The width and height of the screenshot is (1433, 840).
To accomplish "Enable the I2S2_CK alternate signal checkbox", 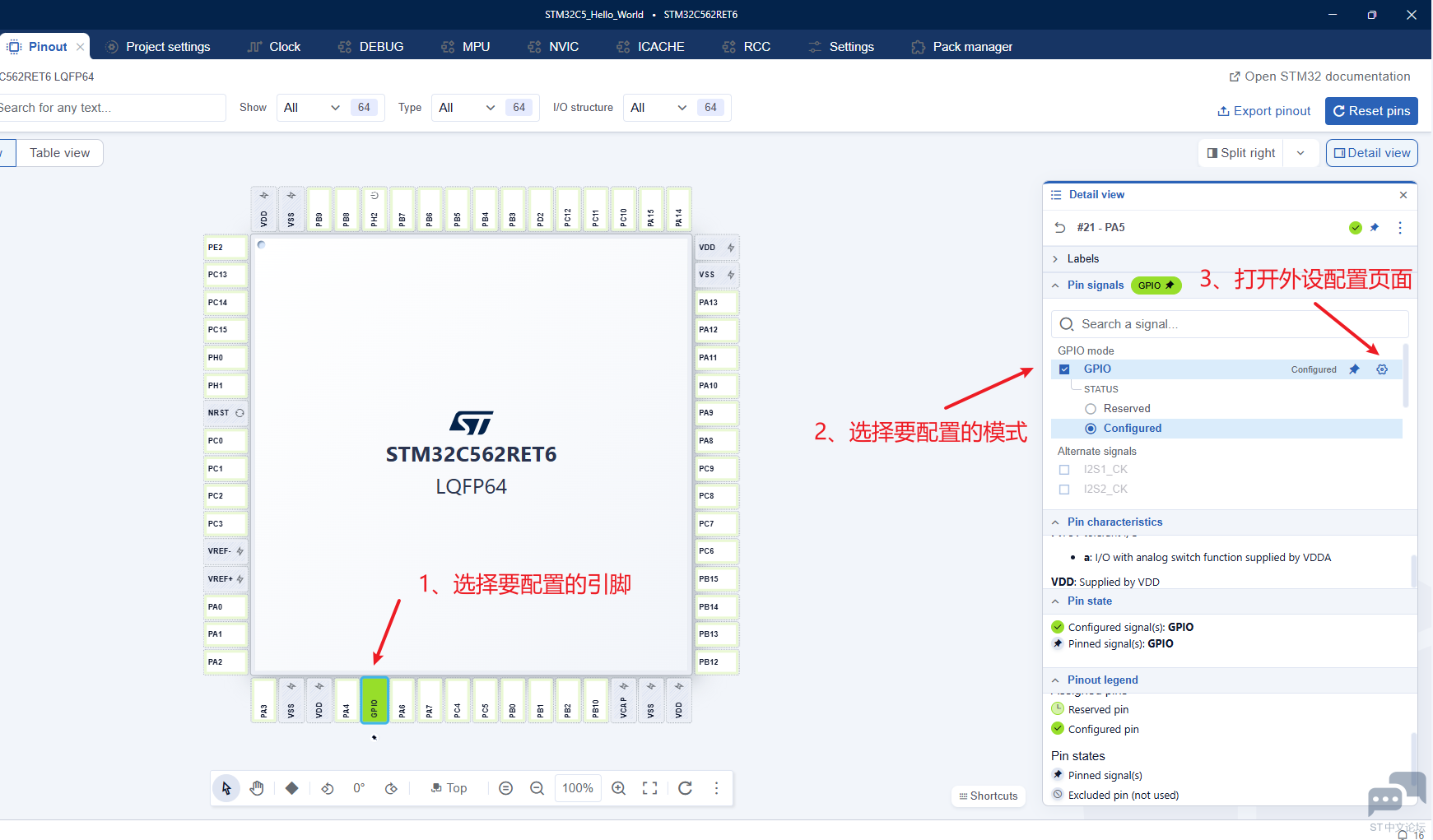I will tap(1064, 490).
